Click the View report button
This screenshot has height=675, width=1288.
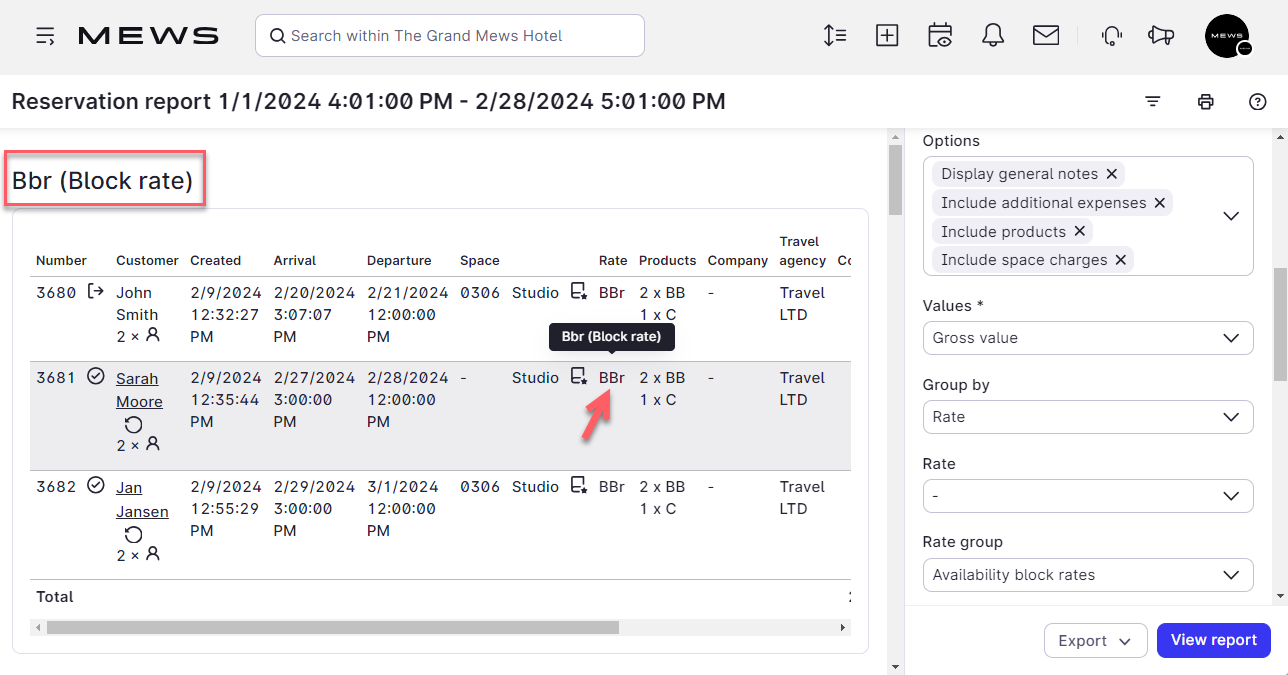pyautogui.click(x=1213, y=640)
